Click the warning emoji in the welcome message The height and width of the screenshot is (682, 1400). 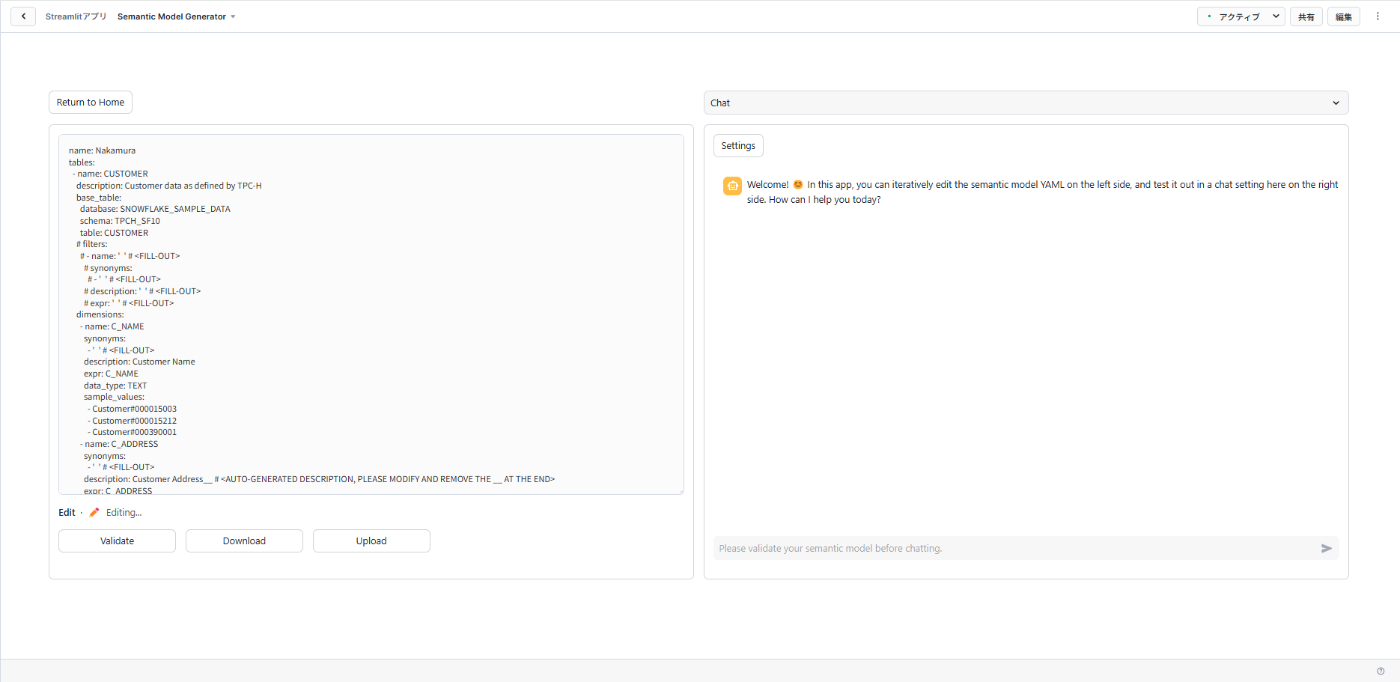pos(800,184)
